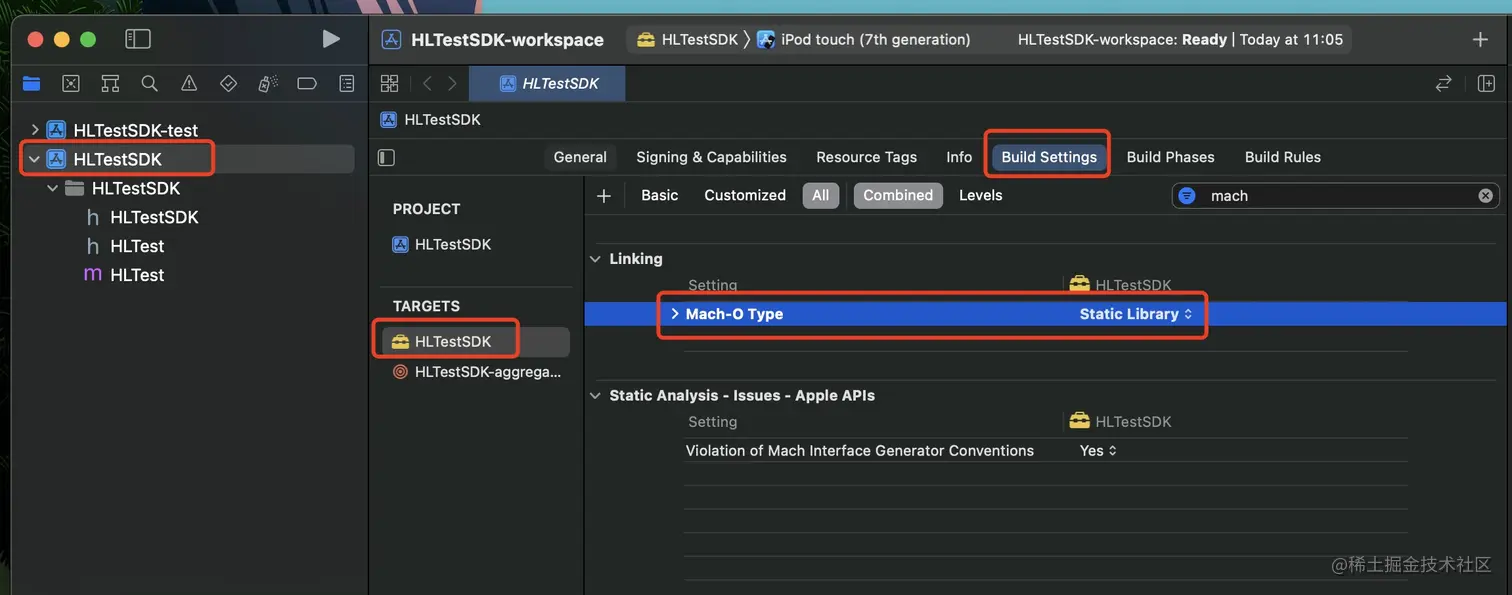The height and width of the screenshot is (595, 1512).
Task: Open the Test navigator diamond icon
Action: 228,83
